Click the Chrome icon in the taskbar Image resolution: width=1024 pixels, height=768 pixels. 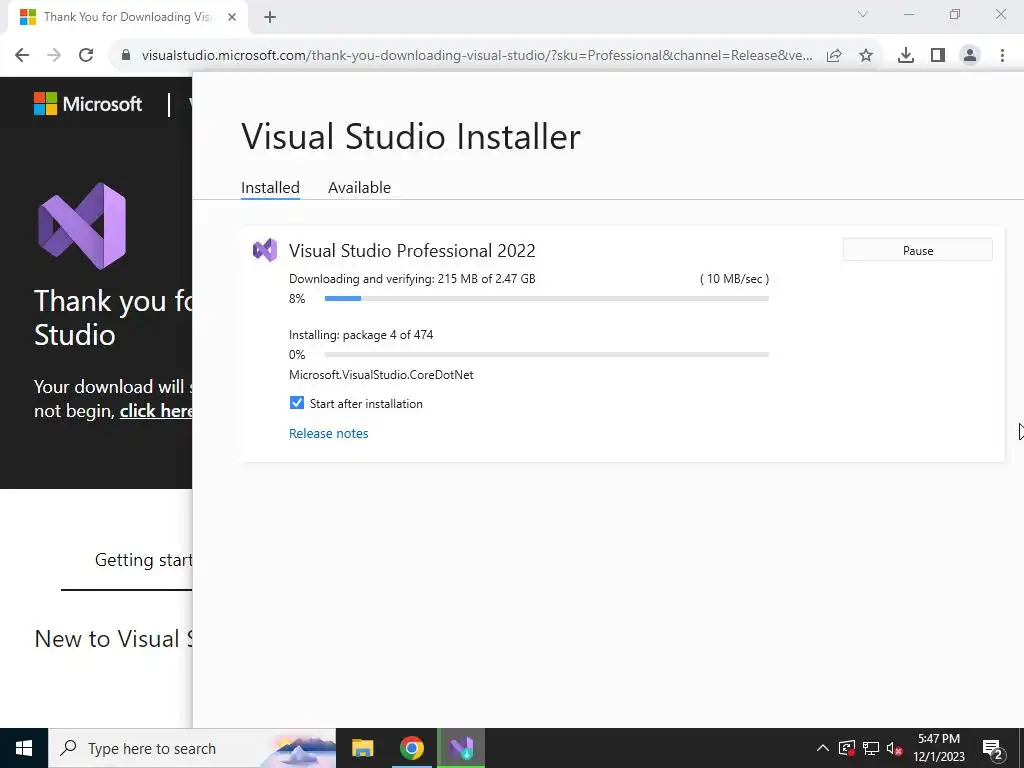(411, 748)
